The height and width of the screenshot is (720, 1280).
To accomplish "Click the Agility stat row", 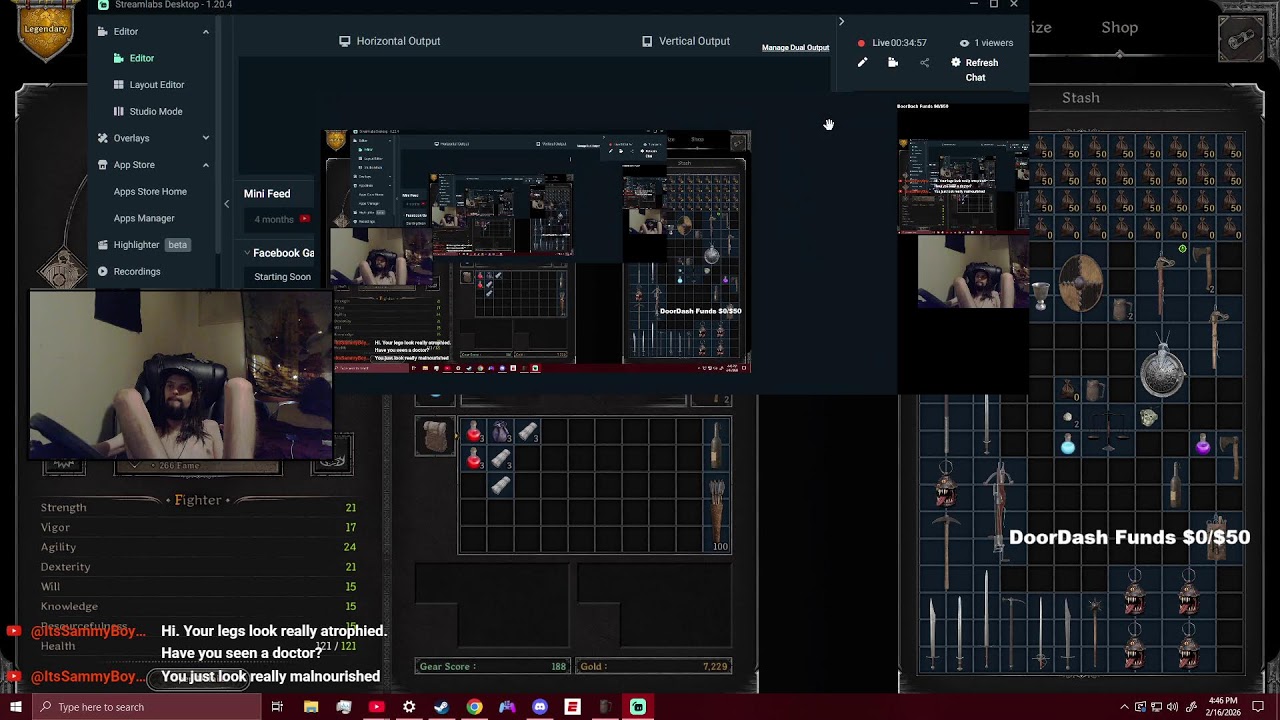I will (x=198, y=547).
